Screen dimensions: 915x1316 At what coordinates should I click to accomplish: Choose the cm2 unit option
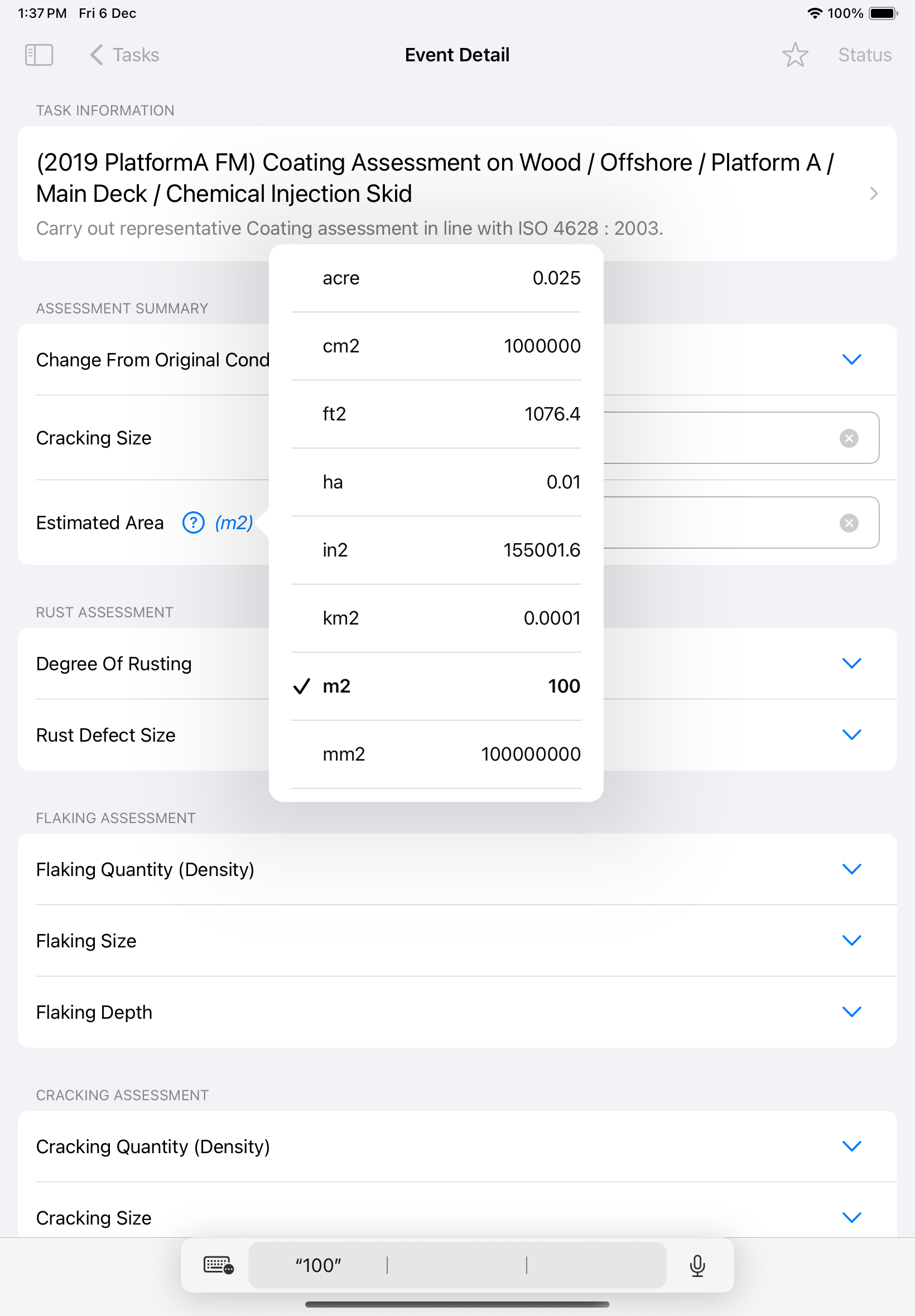436,346
